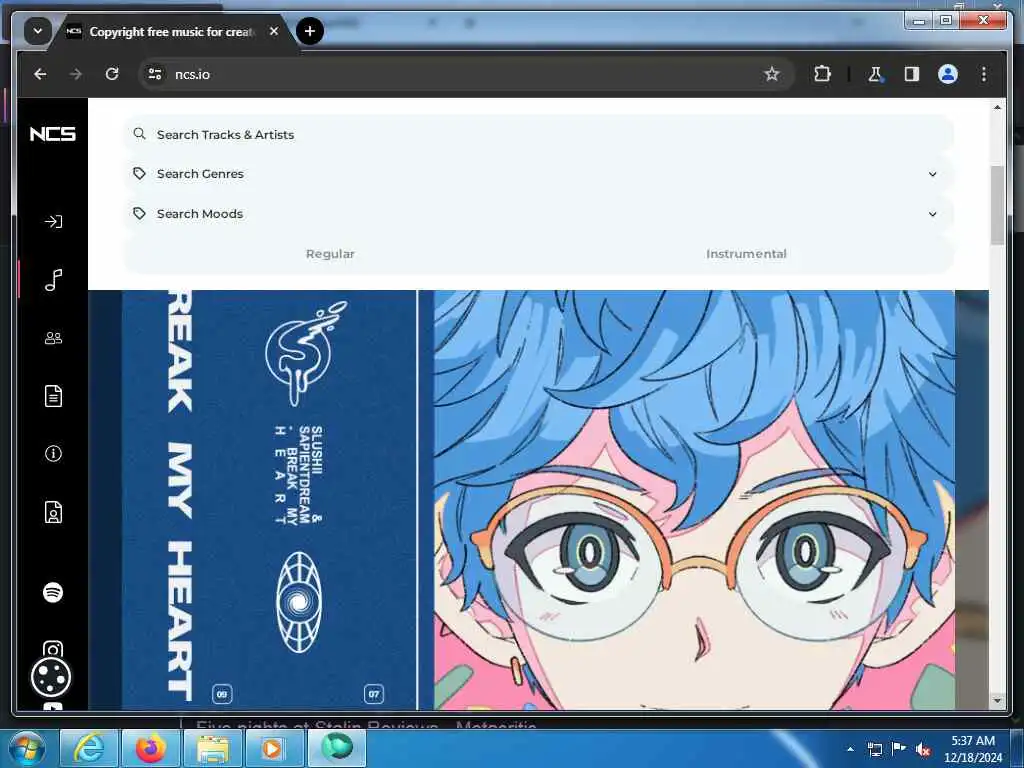The height and width of the screenshot is (768, 1024).
Task: Click the page vertical scrollbar thumb
Action: (x=997, y=205)
